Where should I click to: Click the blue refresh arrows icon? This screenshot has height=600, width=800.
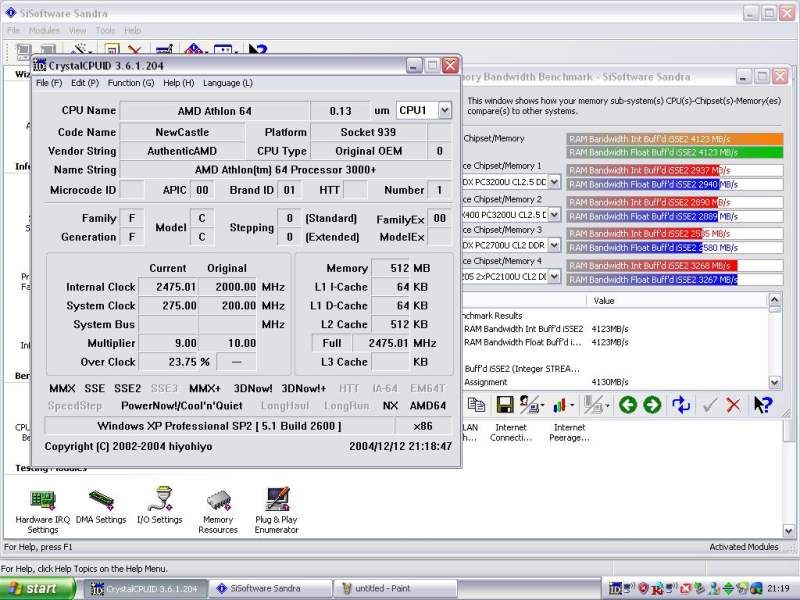pyautogui.click(x=681, y=404)
